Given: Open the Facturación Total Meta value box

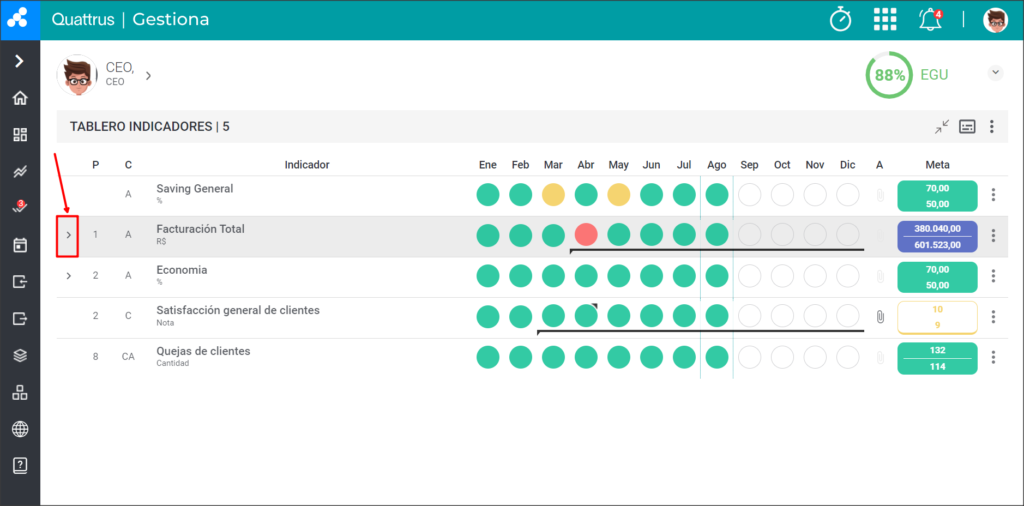Looking at the screenshot, I should [937, 236].
